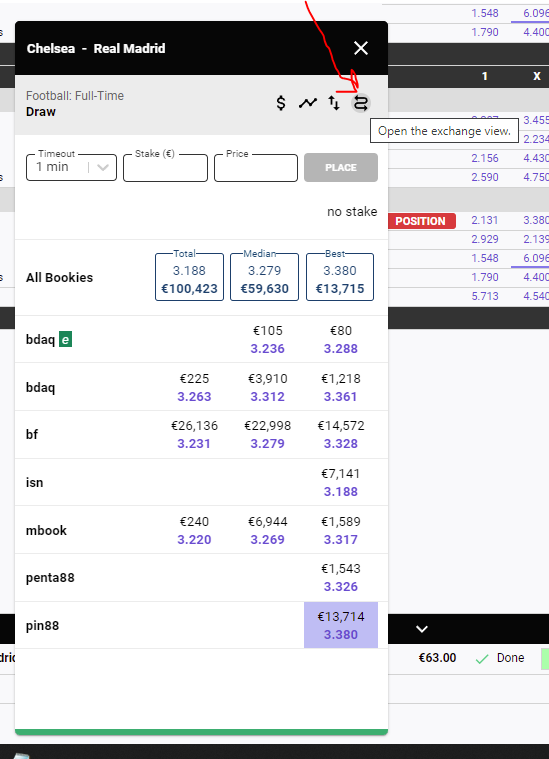The height and width of the screenshot is (759, 549).
Task: Focus the Stake (€) input field
Action: click(166, 167)
